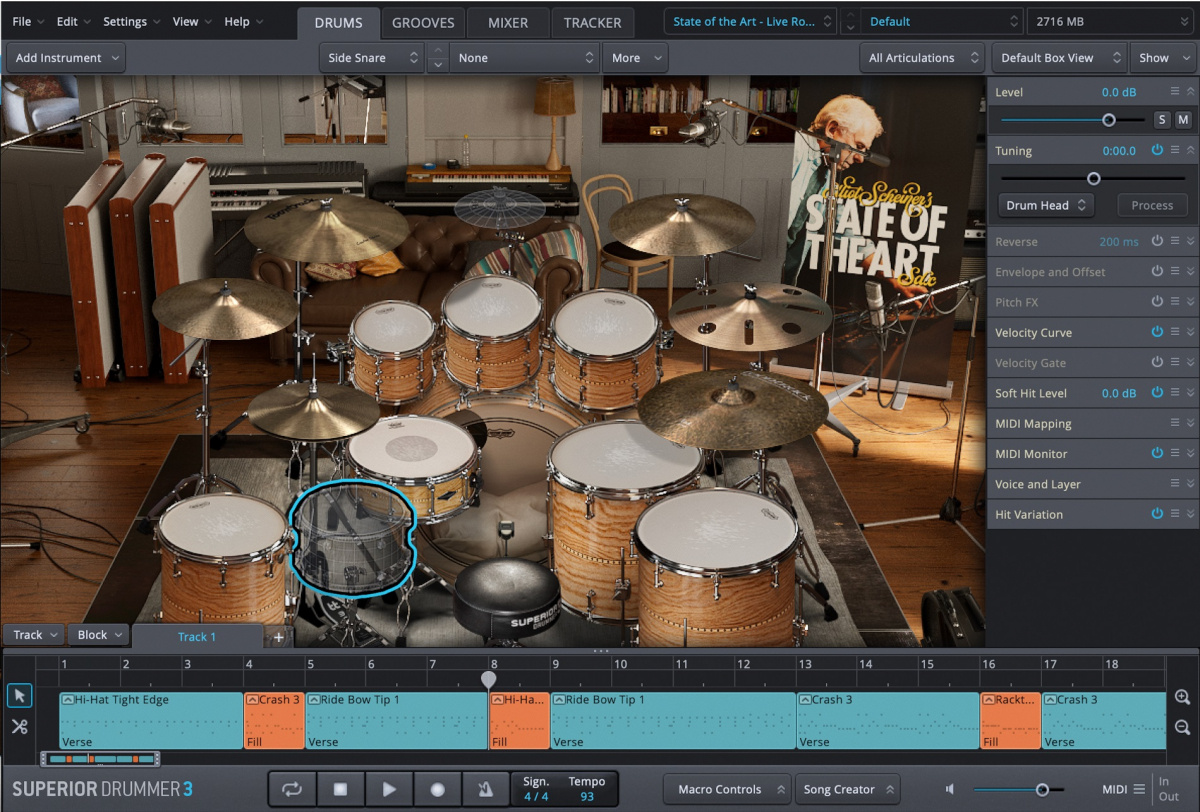Expand the Macro Controls panel
Viewport: 1200px width, 812px height.
coord(727,789)
